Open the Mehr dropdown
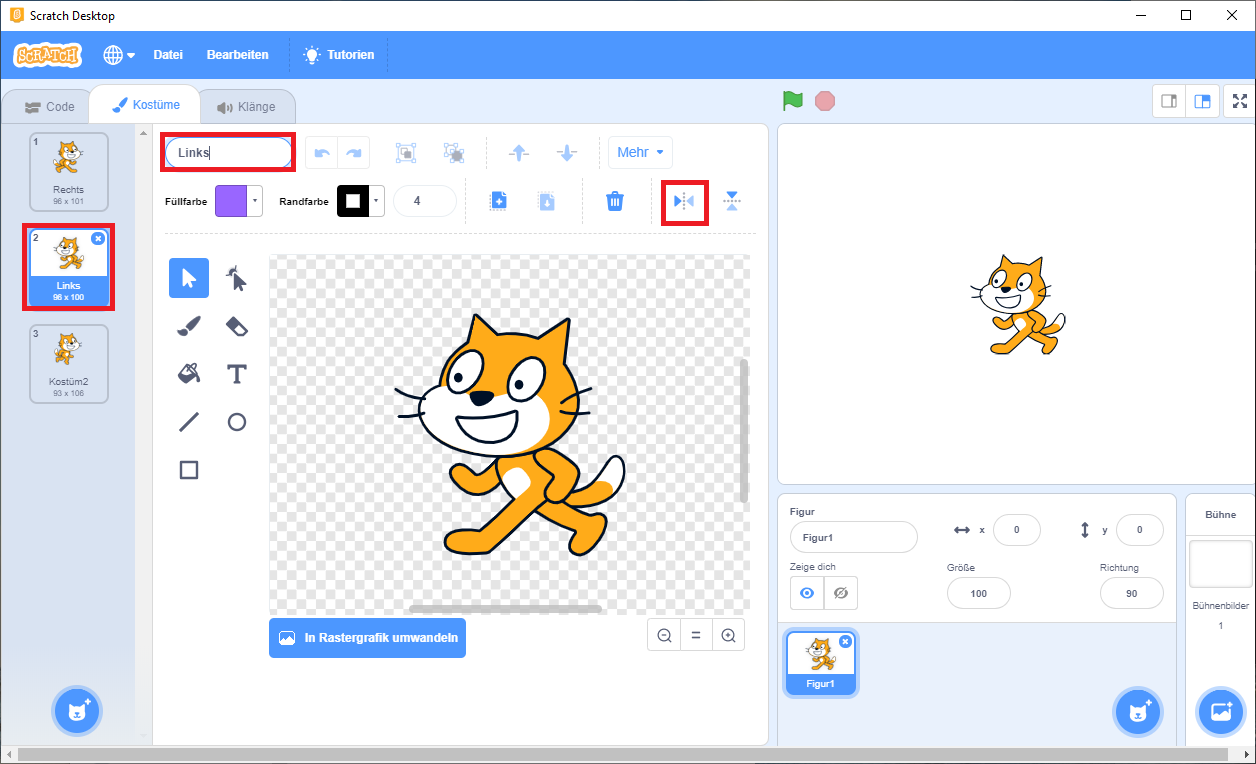The width and height of the screenshot is (1256, 764). coord(640,153)
